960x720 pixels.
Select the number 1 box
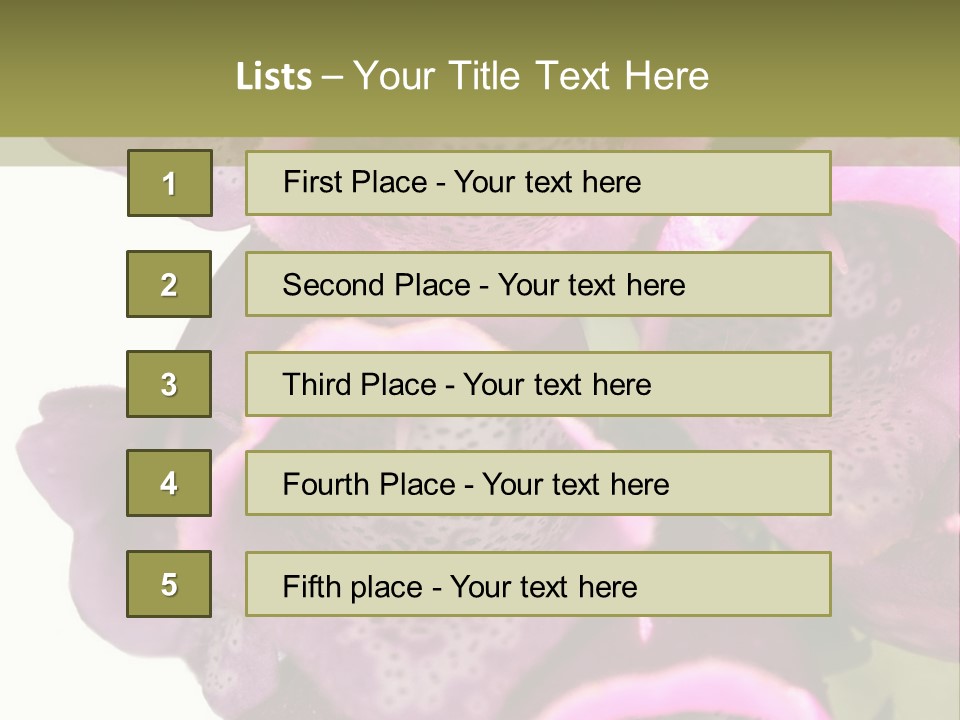click(x=170, y=183)
